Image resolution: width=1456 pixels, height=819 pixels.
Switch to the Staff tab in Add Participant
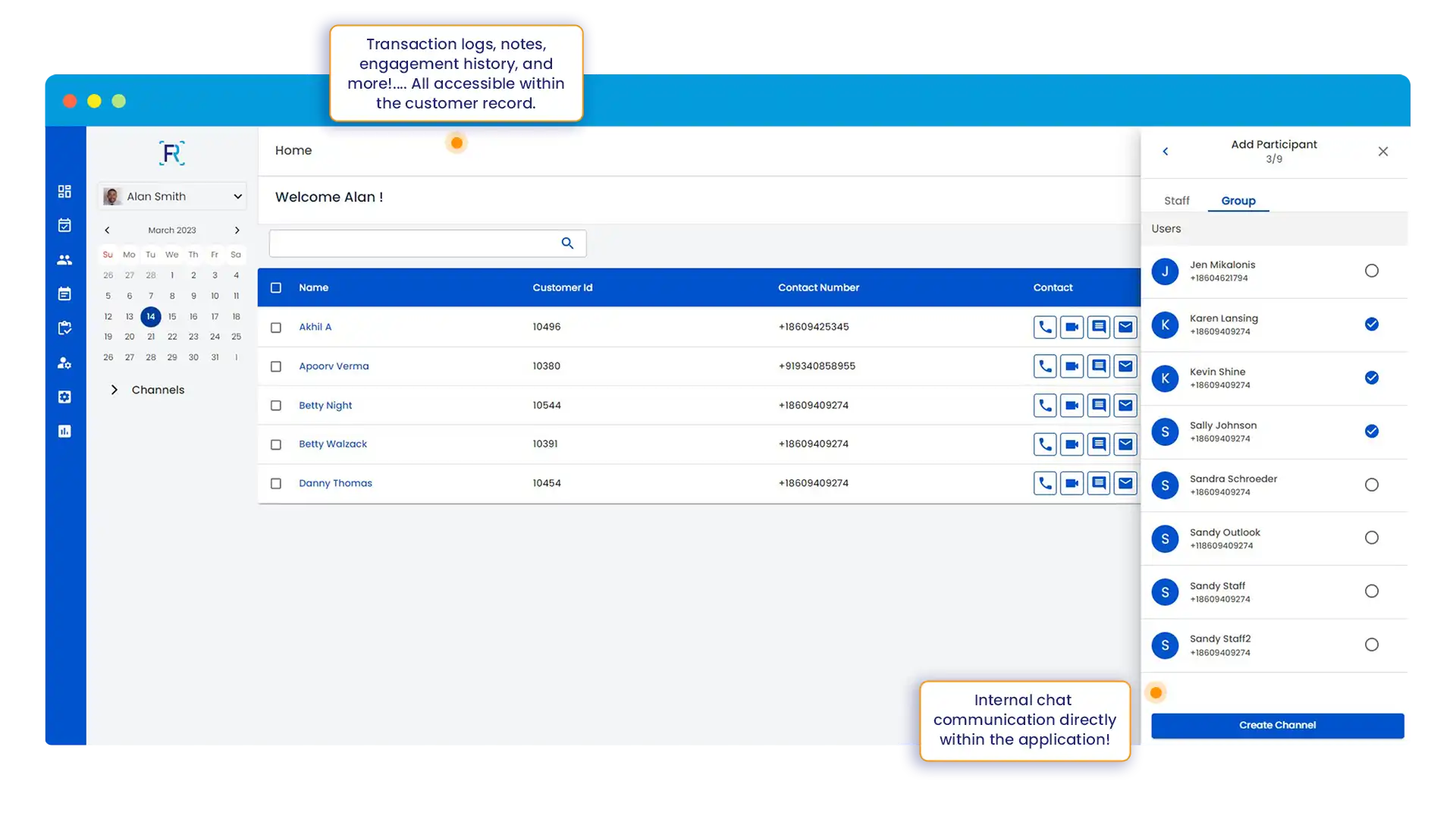click(x=1177, y=200)
